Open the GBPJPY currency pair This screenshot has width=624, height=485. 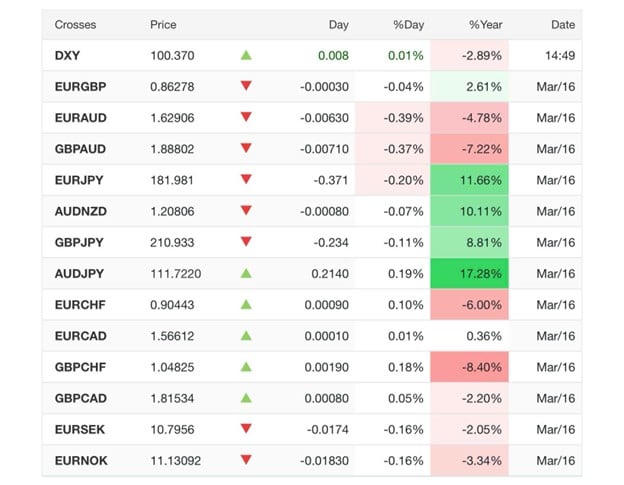coord(80,242)
